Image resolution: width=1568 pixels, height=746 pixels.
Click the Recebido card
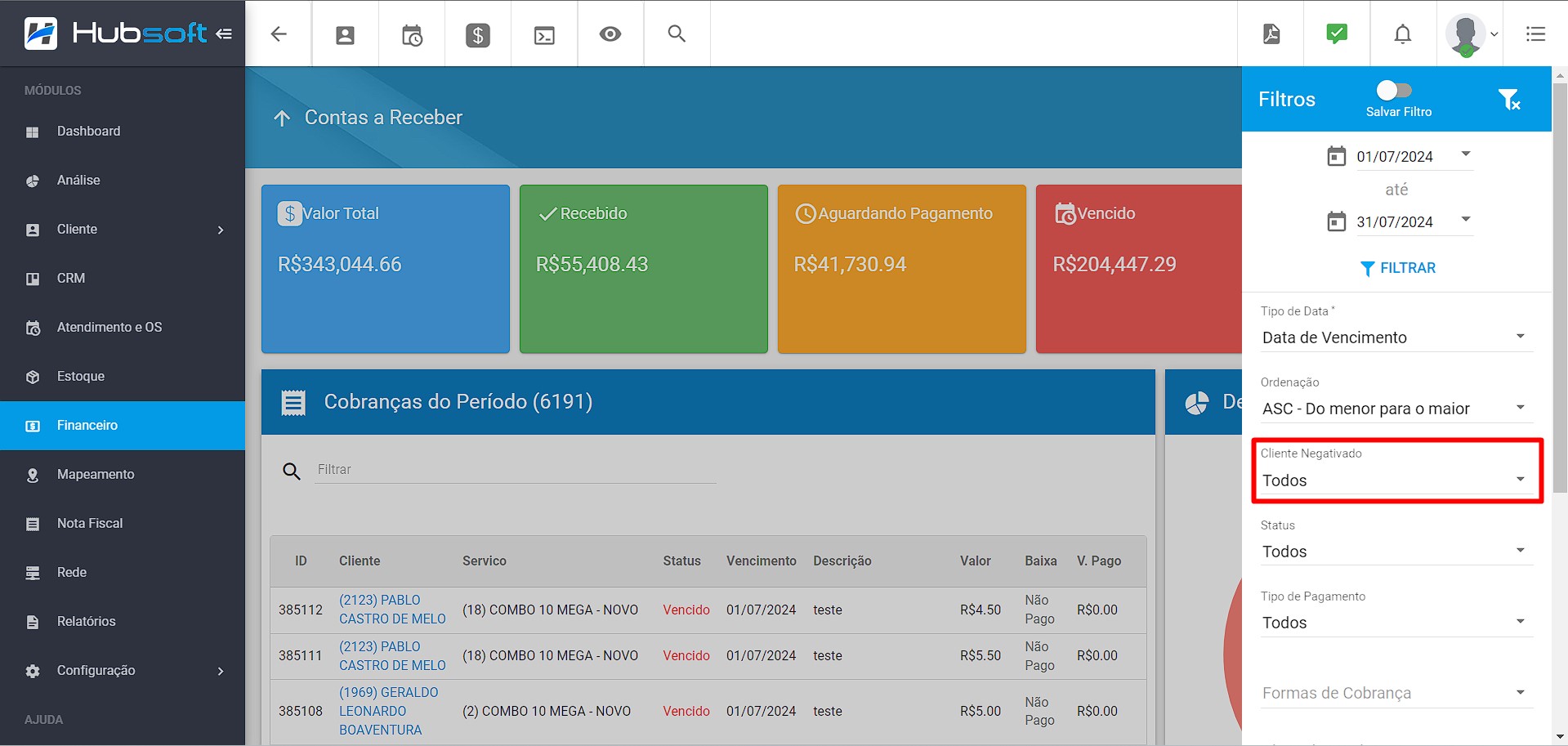644,269
